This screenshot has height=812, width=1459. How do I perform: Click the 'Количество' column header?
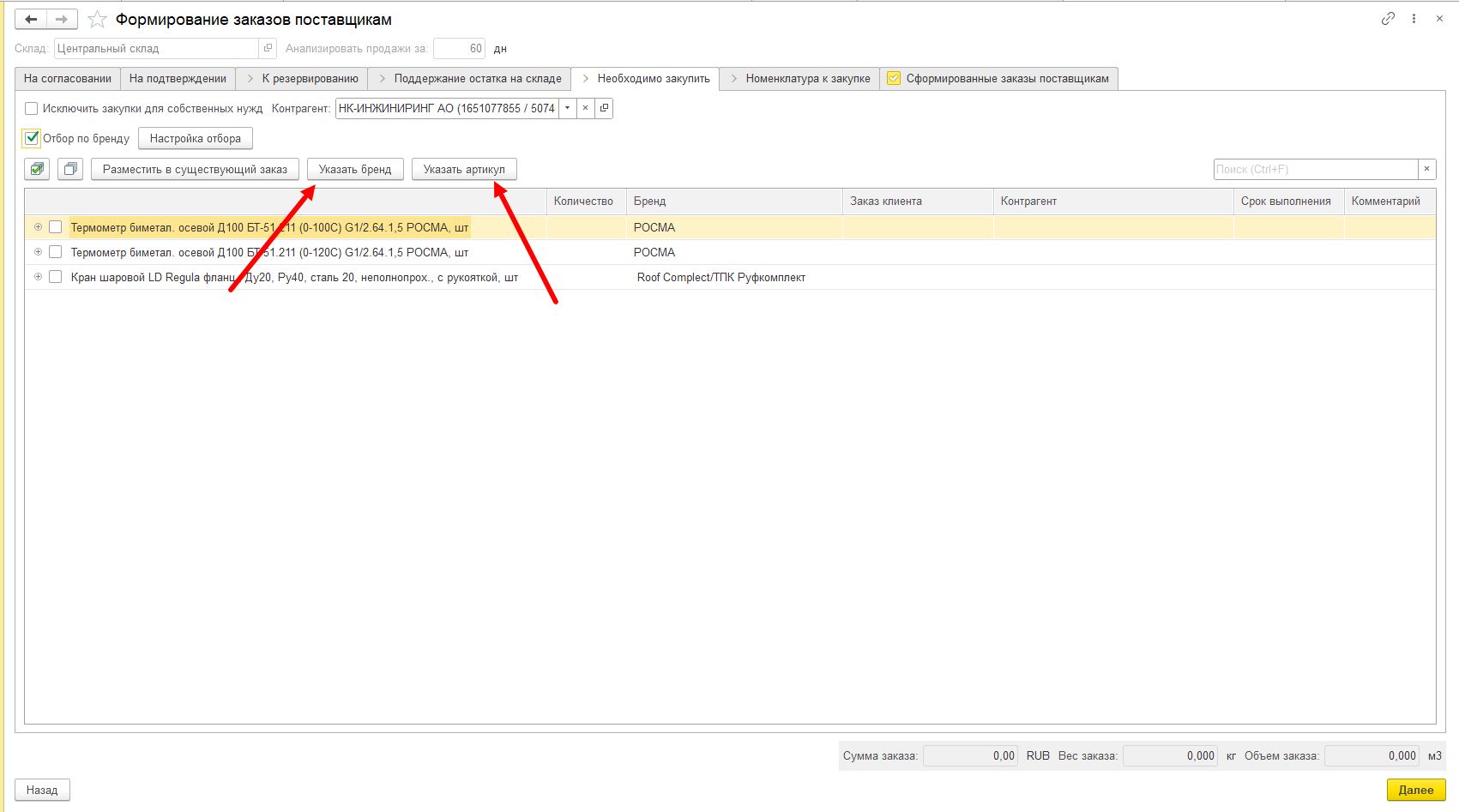[587, 201]
